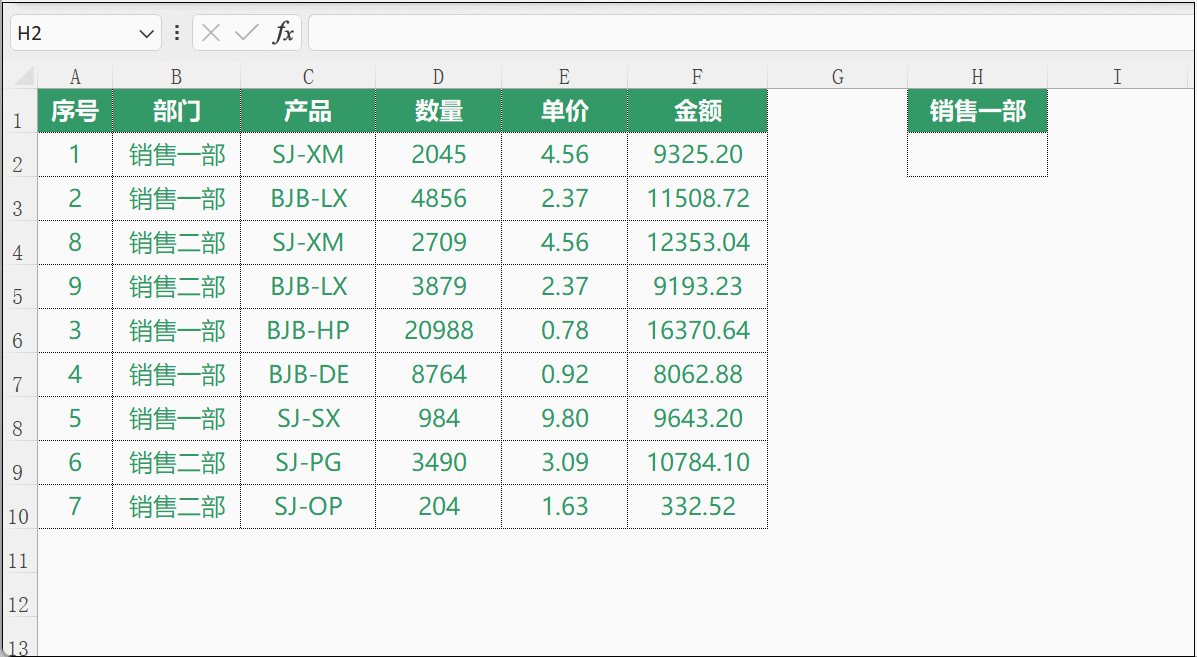
Task: Click the amount cell 8062.88
Action: 697,375
